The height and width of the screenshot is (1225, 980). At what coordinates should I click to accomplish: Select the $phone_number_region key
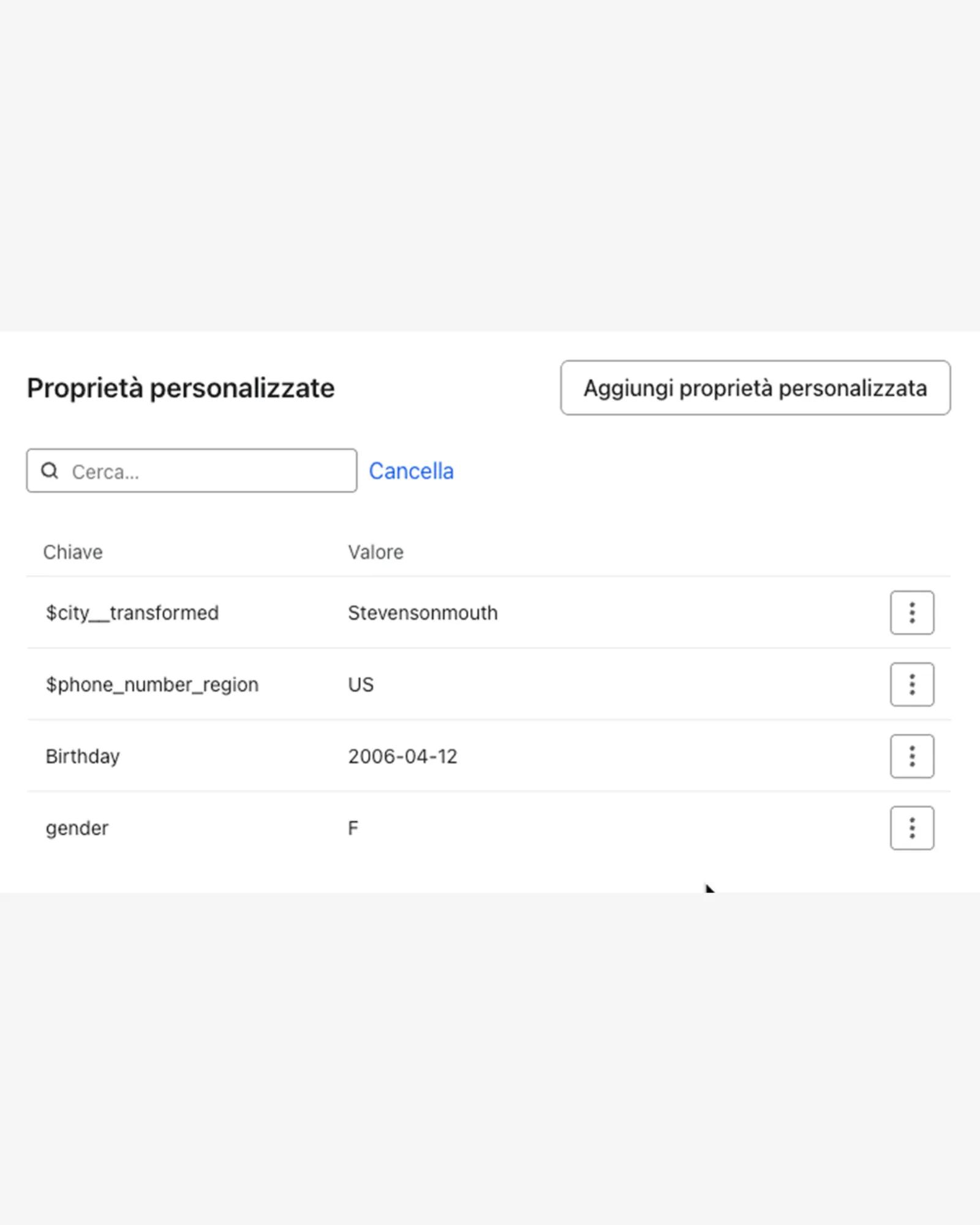tap(152, 684)
